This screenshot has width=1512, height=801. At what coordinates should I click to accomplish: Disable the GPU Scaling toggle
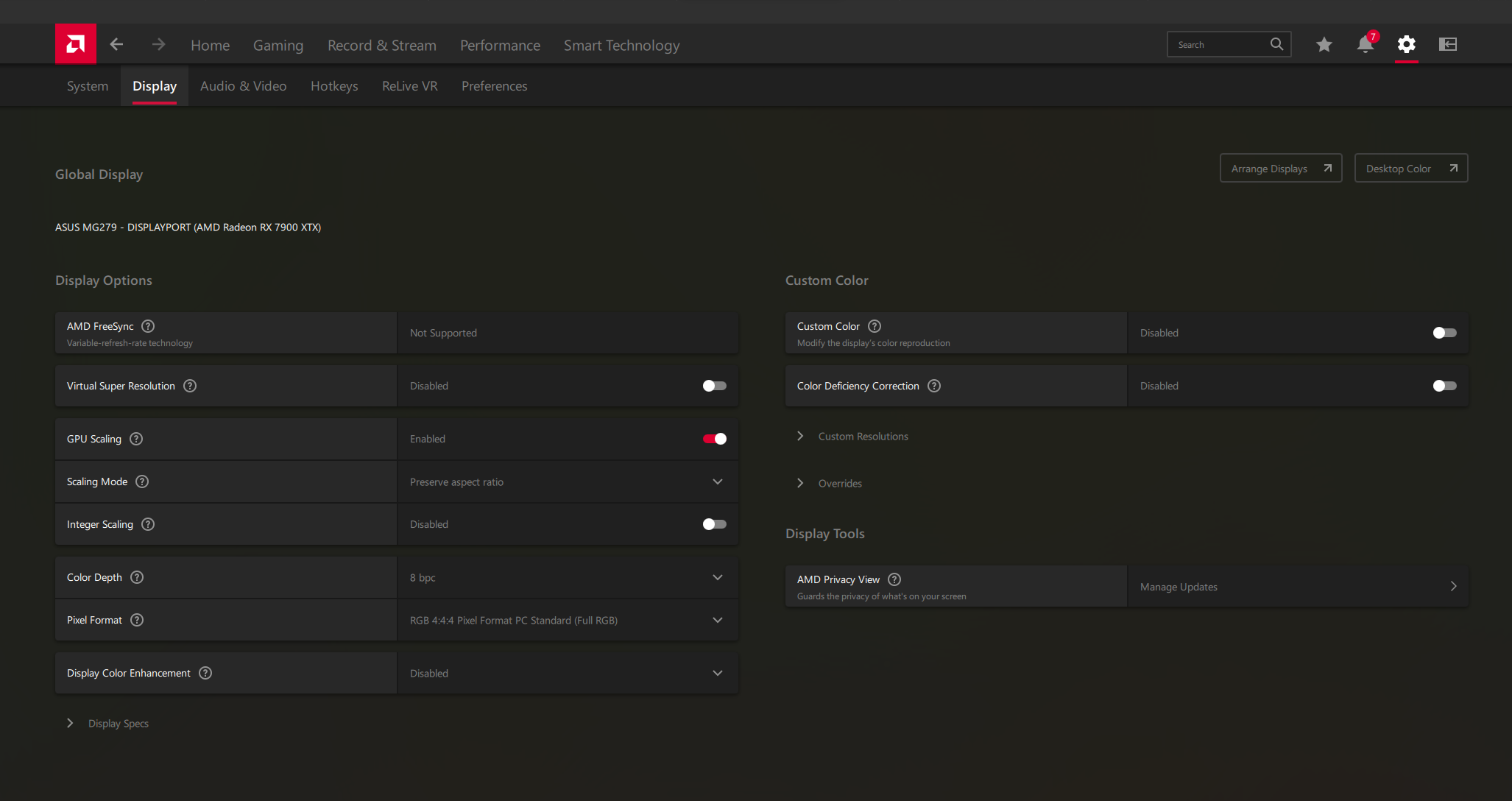click(x=714, y=439)
